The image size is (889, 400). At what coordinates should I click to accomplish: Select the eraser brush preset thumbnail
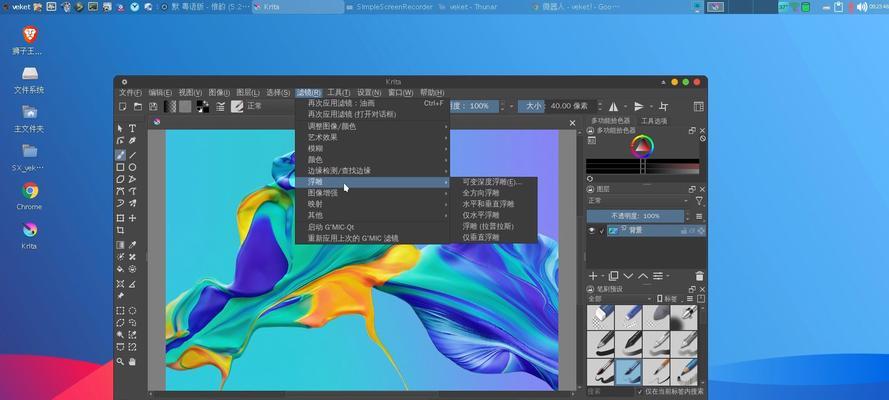[600, 317]
